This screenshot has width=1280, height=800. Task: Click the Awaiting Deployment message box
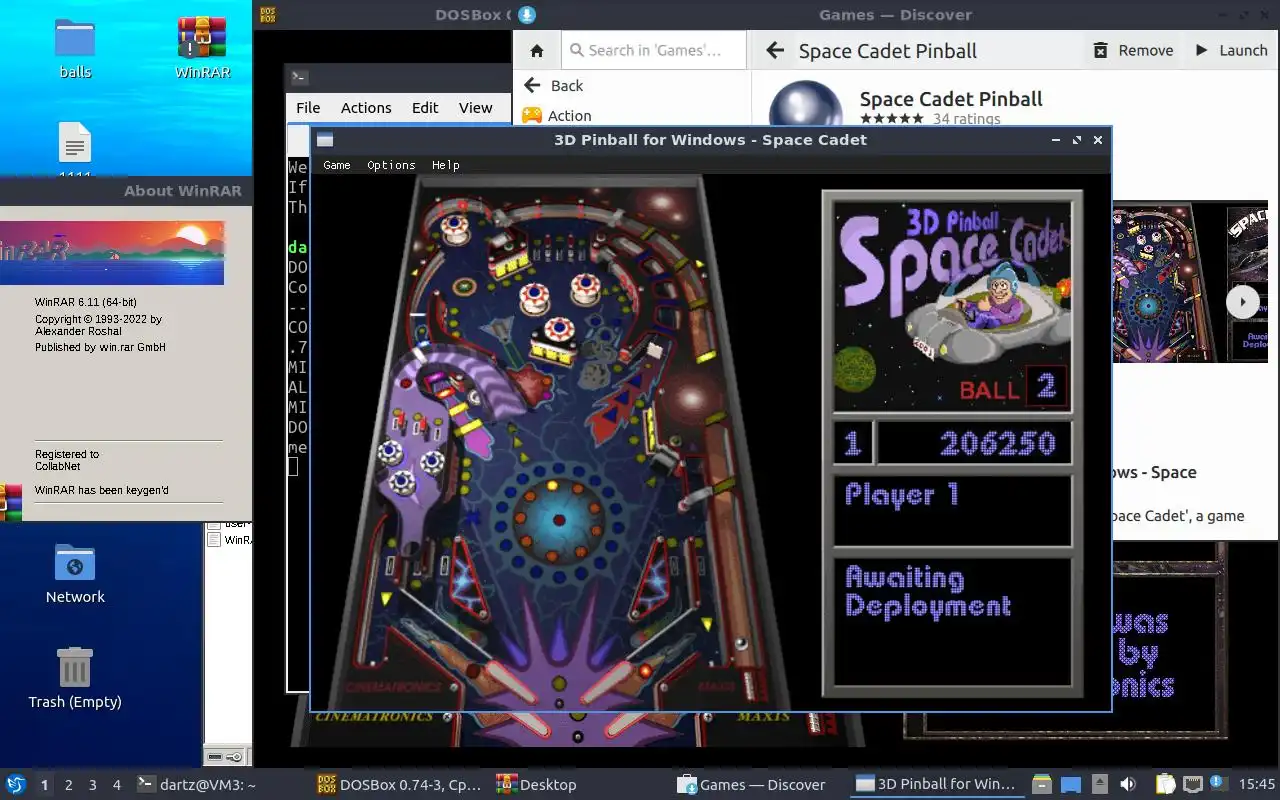tap(952, 623)
